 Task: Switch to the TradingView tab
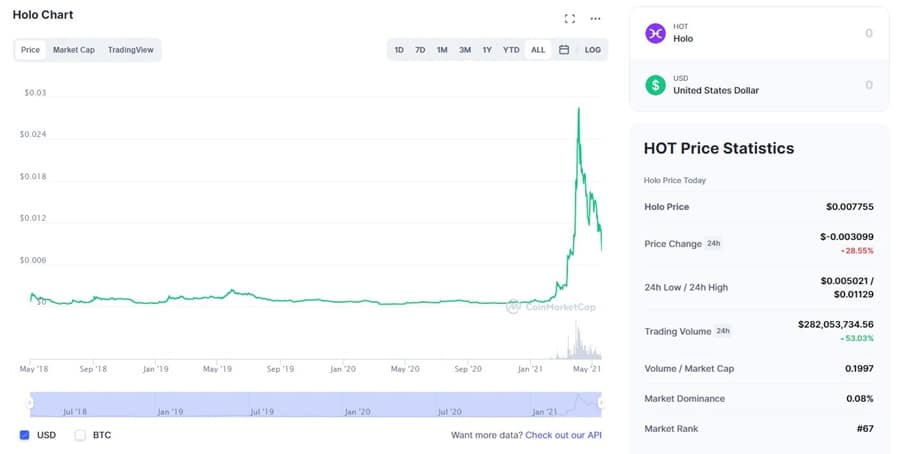coord(130,50)
